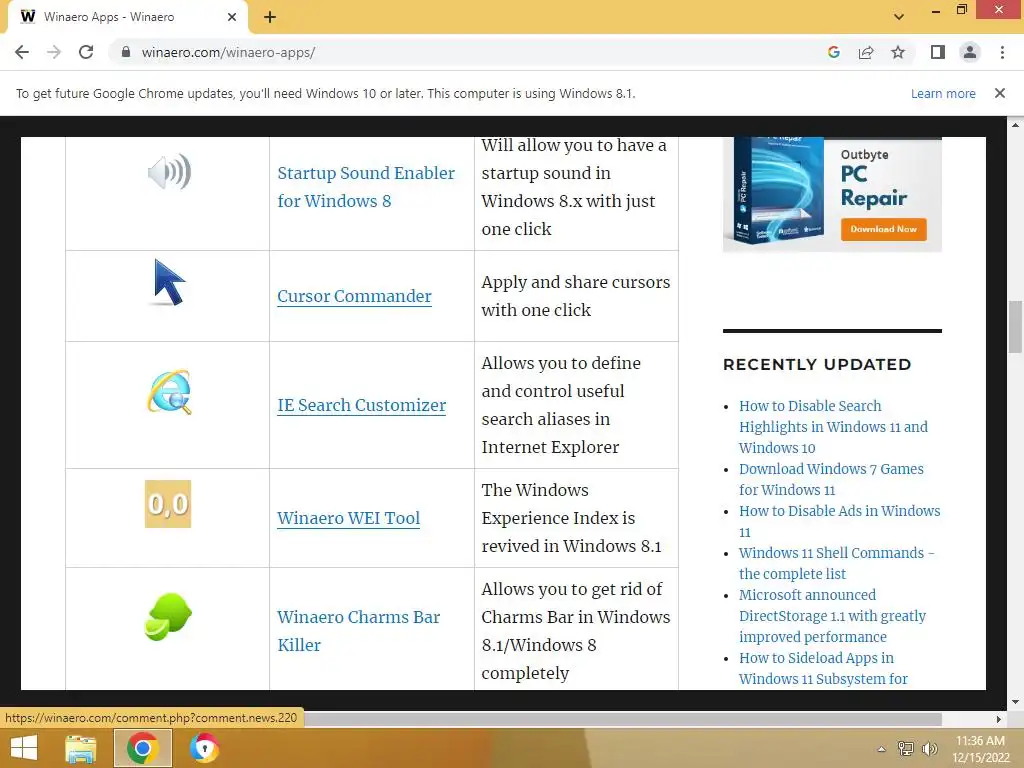Open How to Disable Ads in Windows 11

pos(840,521)
